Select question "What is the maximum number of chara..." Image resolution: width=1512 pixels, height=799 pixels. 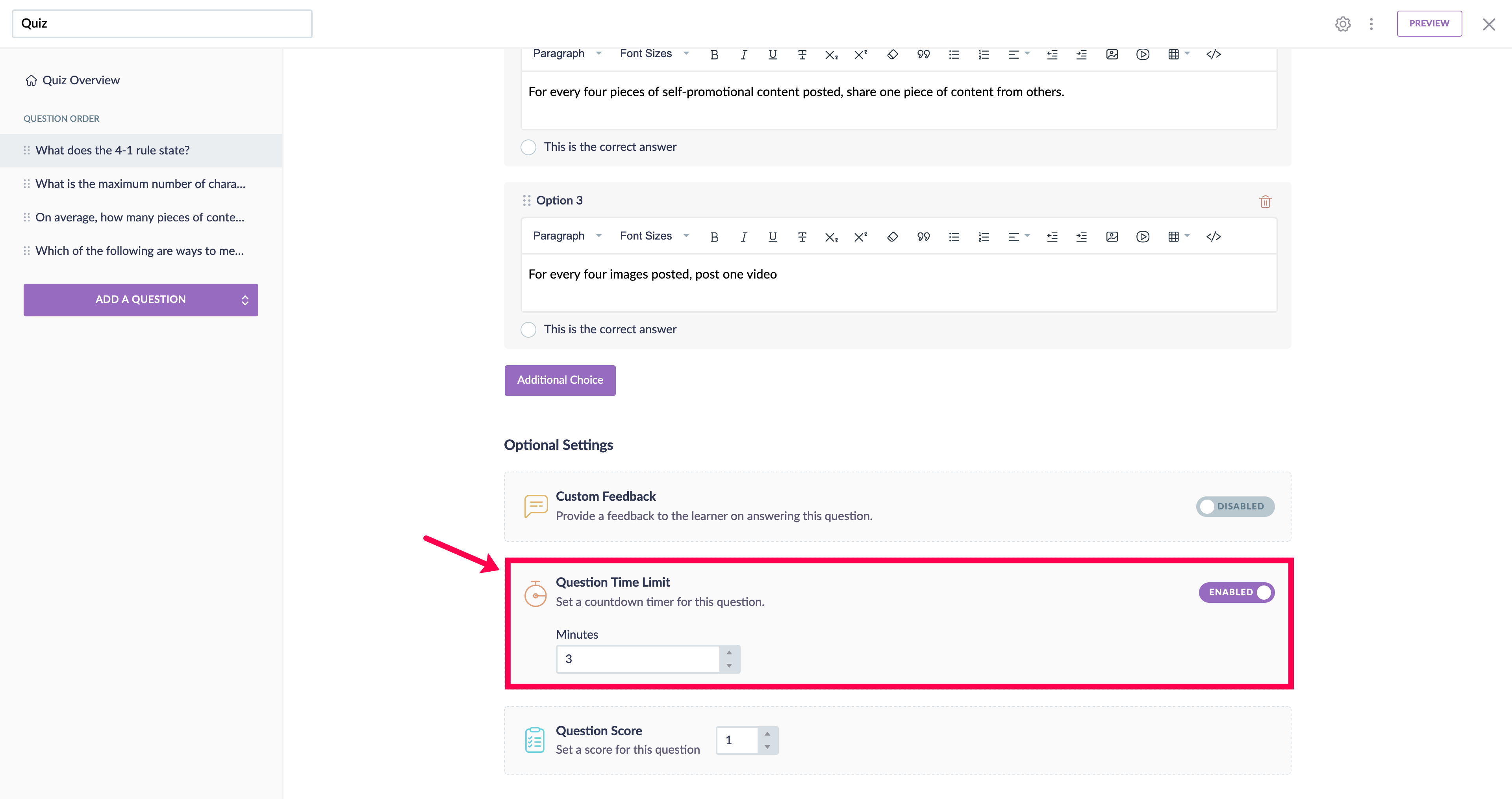point(140,184)
